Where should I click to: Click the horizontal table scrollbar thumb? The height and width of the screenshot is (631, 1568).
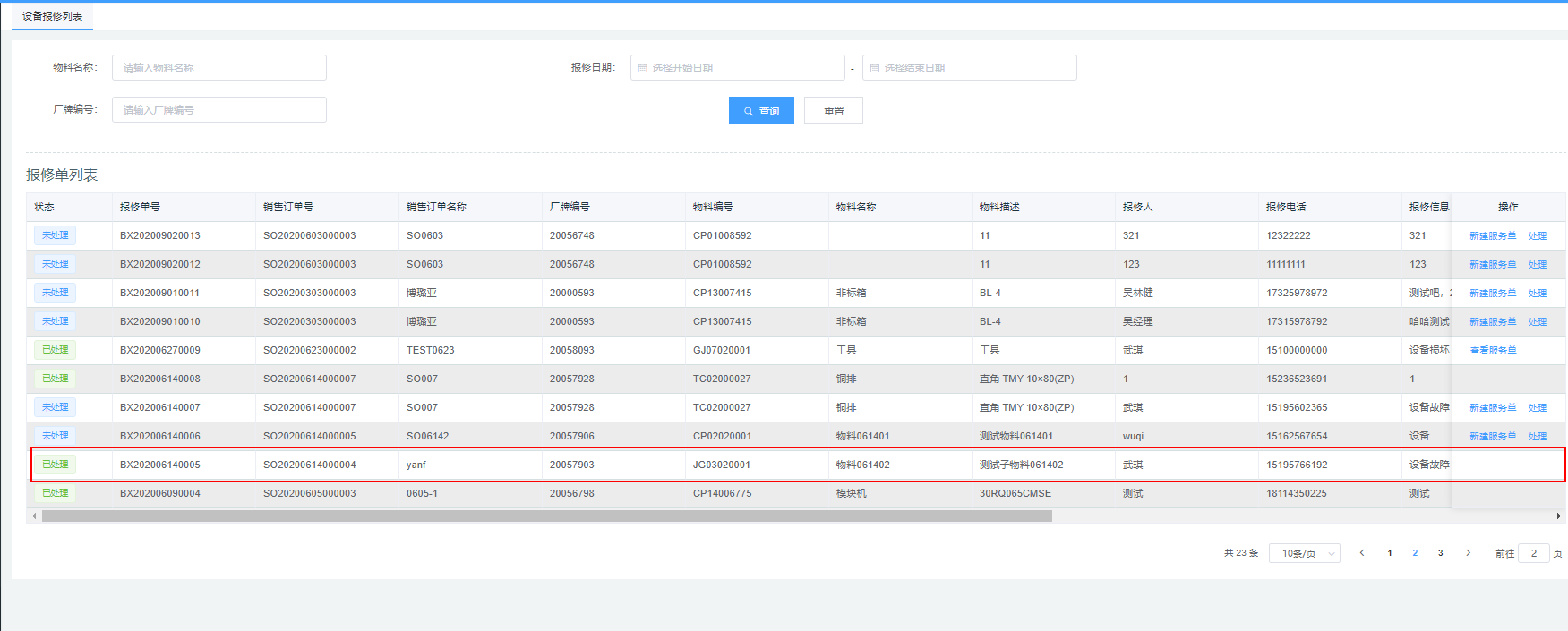click(546, 516)
